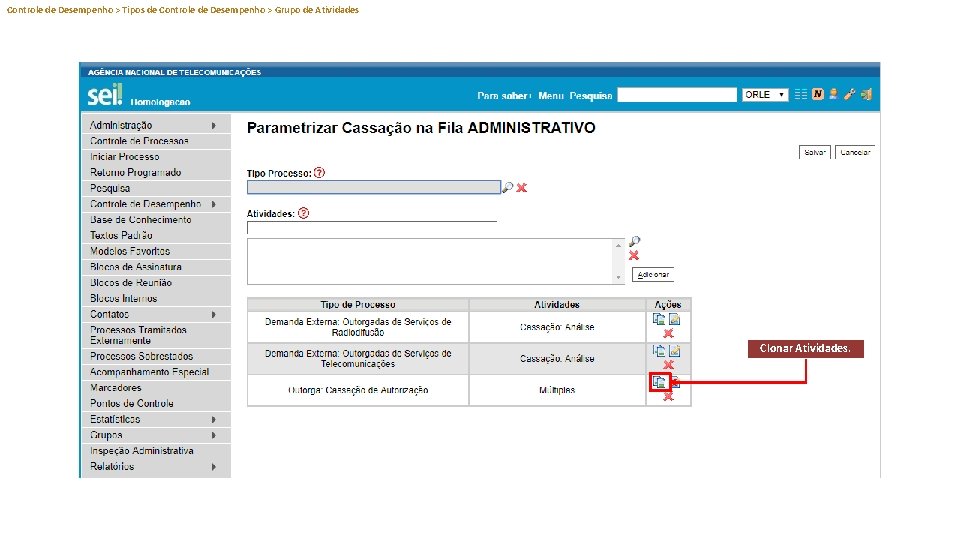
Task: Focus the Atividades text input field
Action: [x=372, y=228]
